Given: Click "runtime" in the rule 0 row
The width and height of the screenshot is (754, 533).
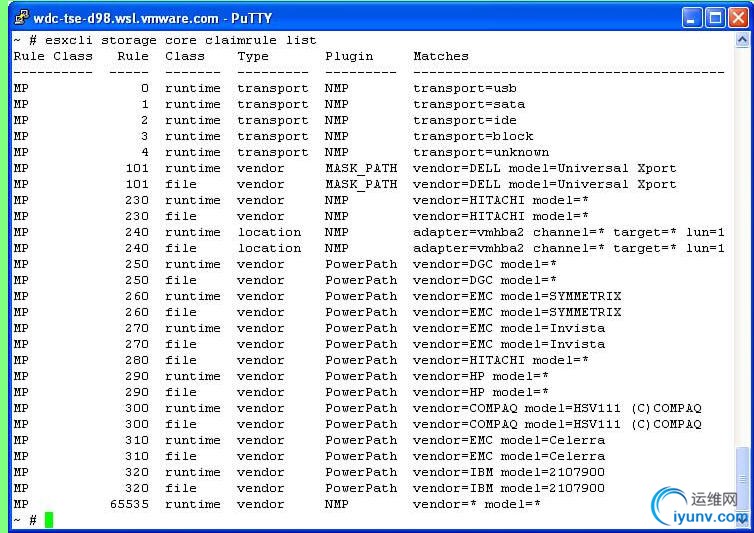Looking at the screenshot, I should tap(193, 89).
